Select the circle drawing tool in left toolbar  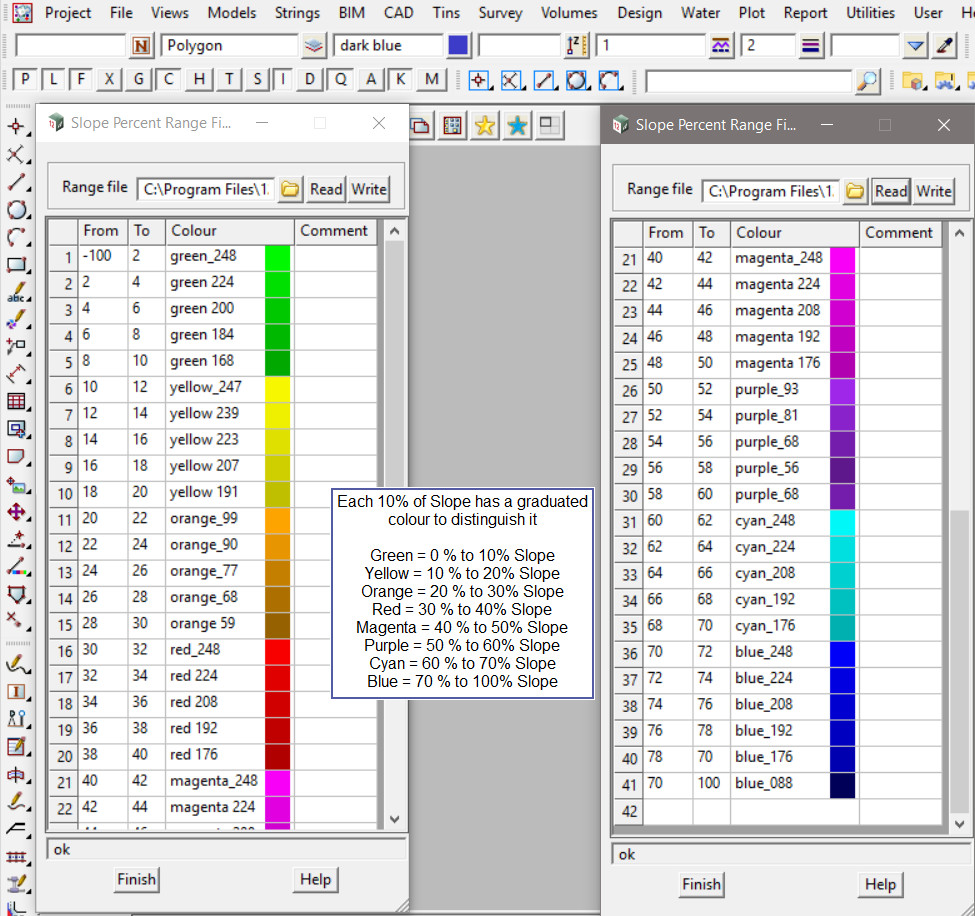click(x=16, y=210)
